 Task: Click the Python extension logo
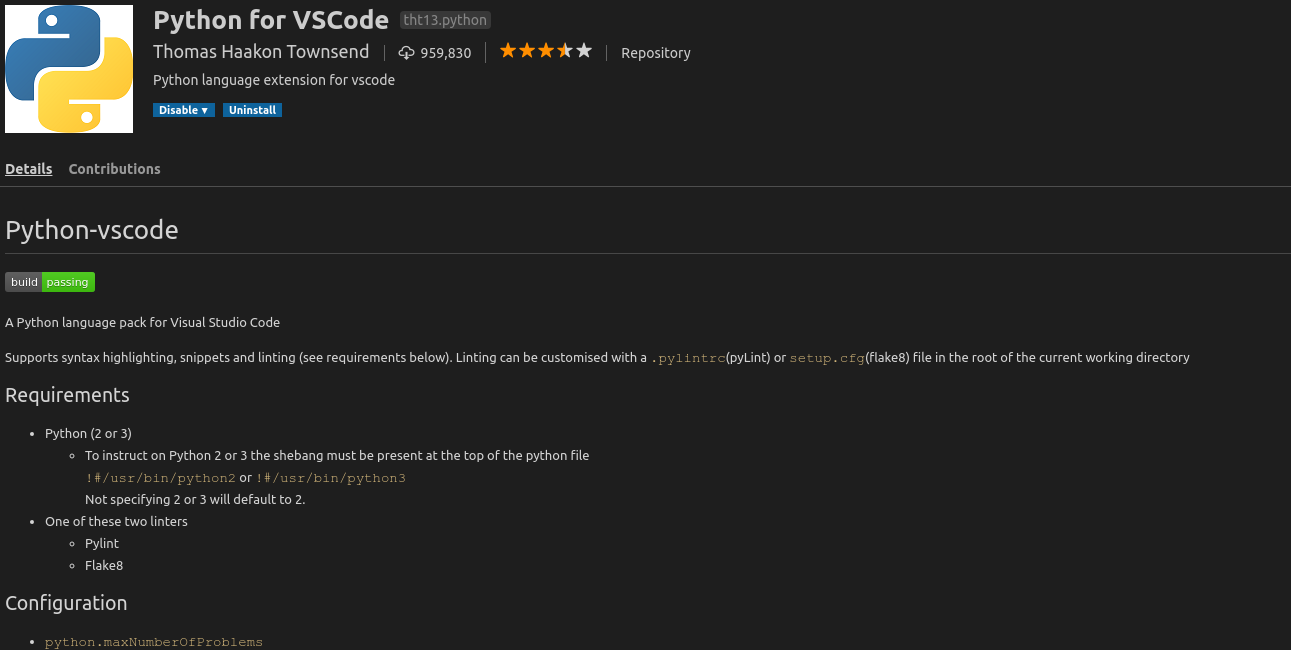(x=68, y=68)
